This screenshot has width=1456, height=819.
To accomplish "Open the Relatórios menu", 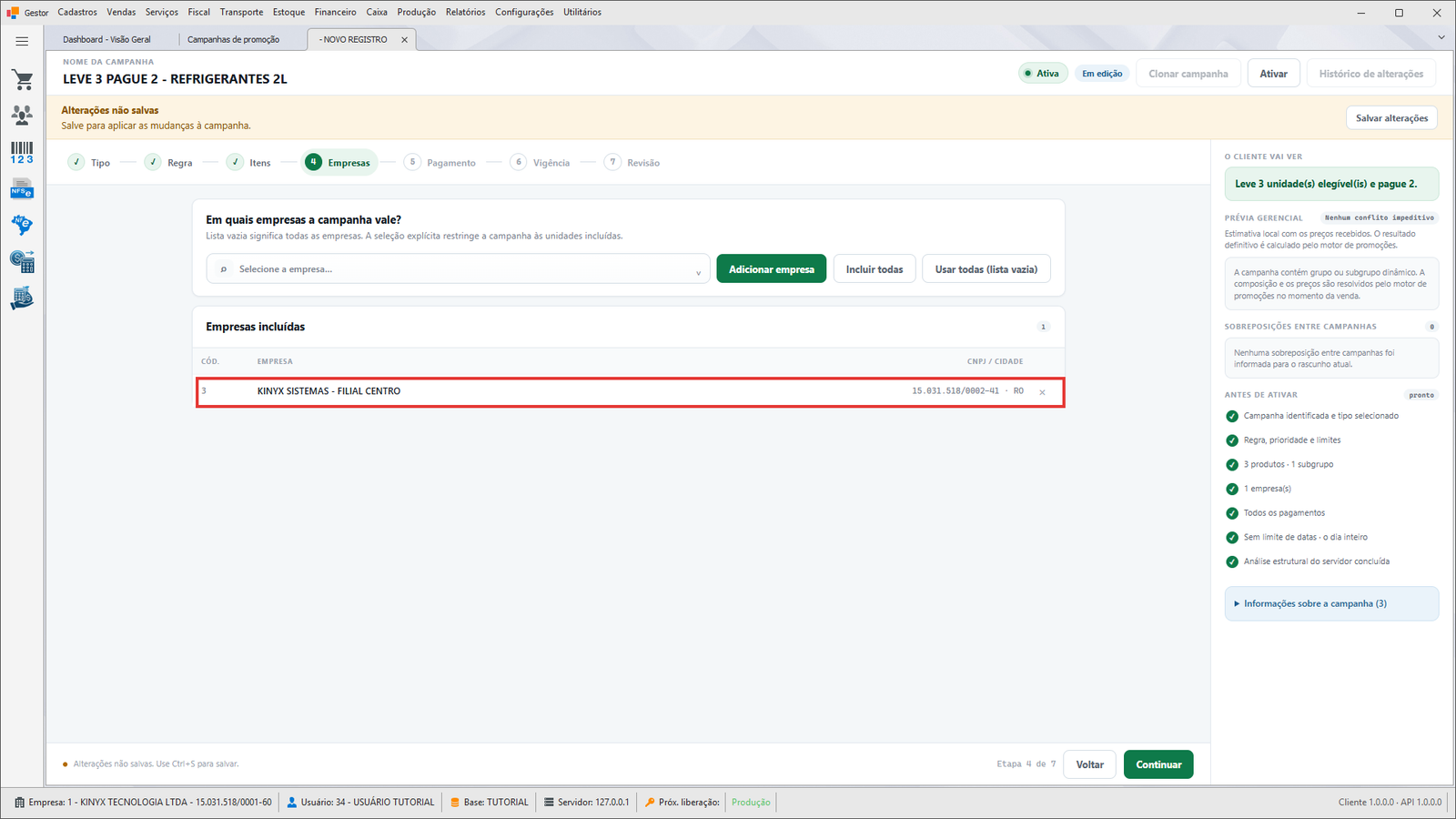I will coord(466,12).
